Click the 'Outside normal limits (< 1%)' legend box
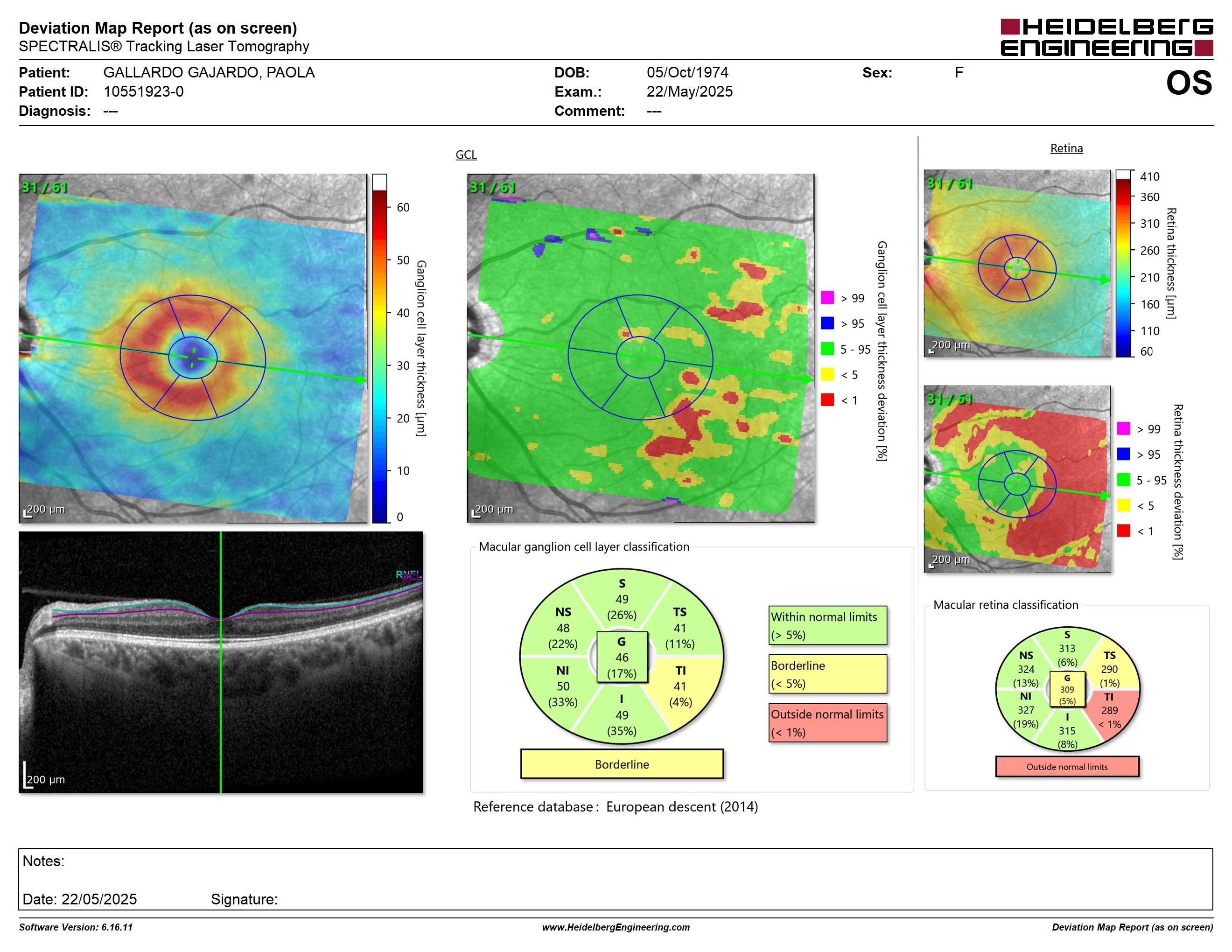This screenshot has height=952, width=1232. [x=827, y=722]
